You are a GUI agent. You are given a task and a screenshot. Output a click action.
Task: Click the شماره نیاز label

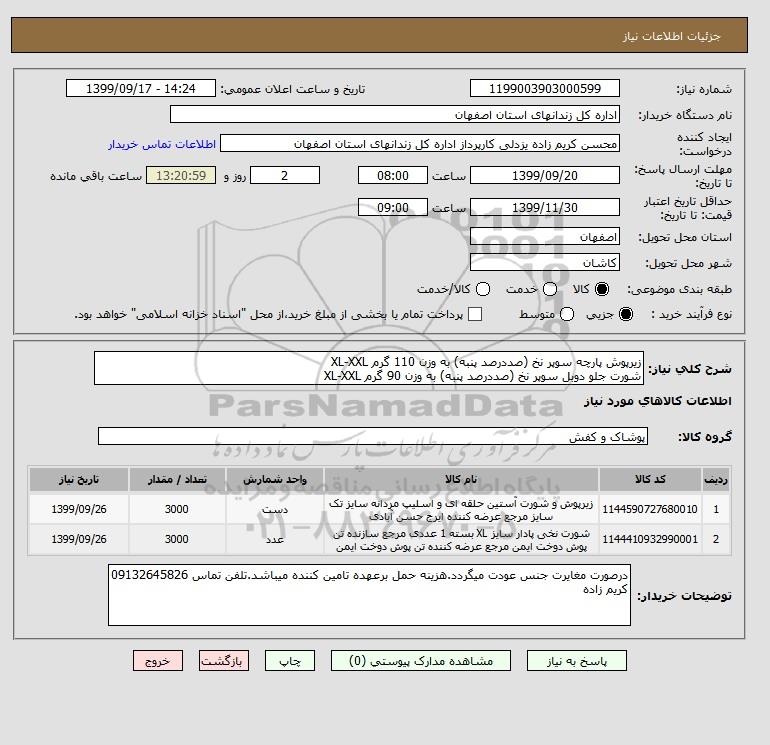(x=704, y=89)
